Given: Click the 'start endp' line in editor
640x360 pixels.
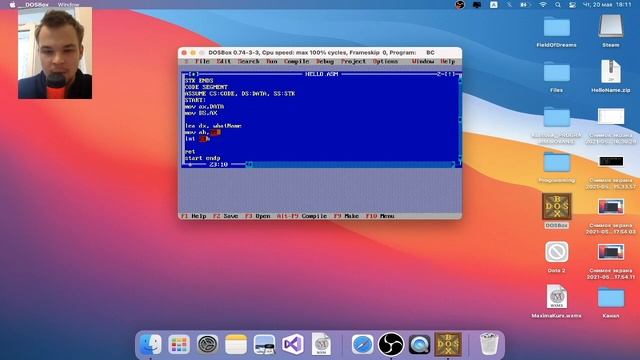Looking at the screenshot, I should coord(202,158).
